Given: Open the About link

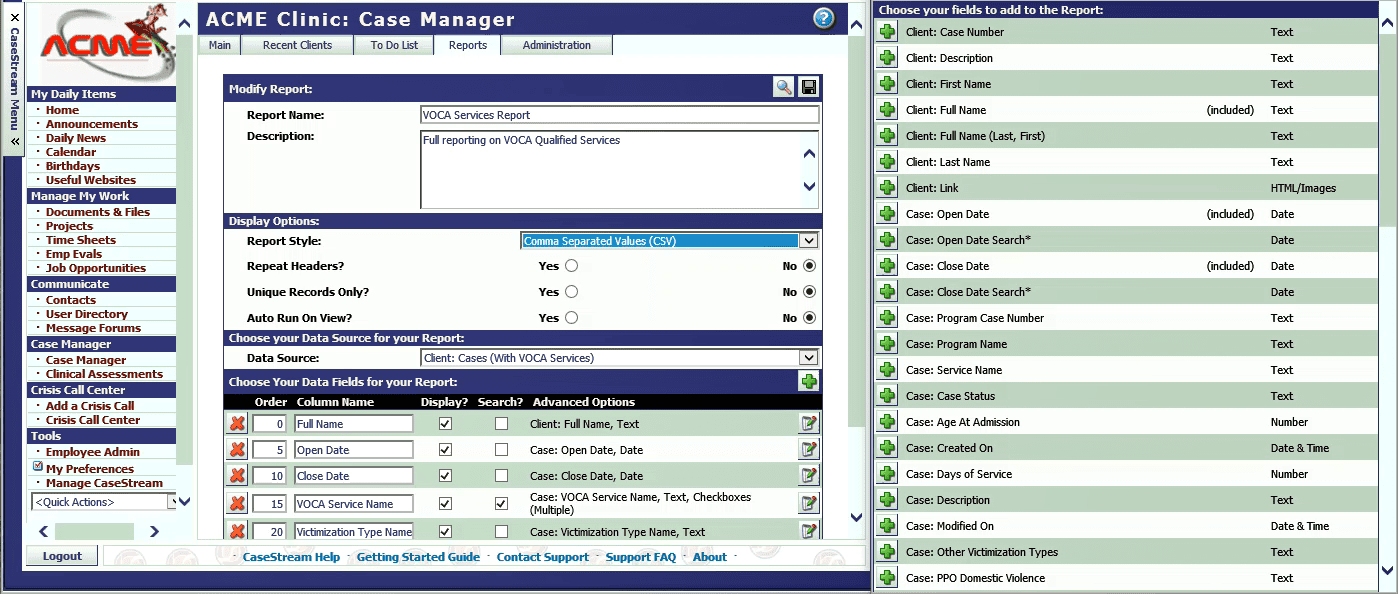Looking at the screenshot, I should tap(710, 557).
